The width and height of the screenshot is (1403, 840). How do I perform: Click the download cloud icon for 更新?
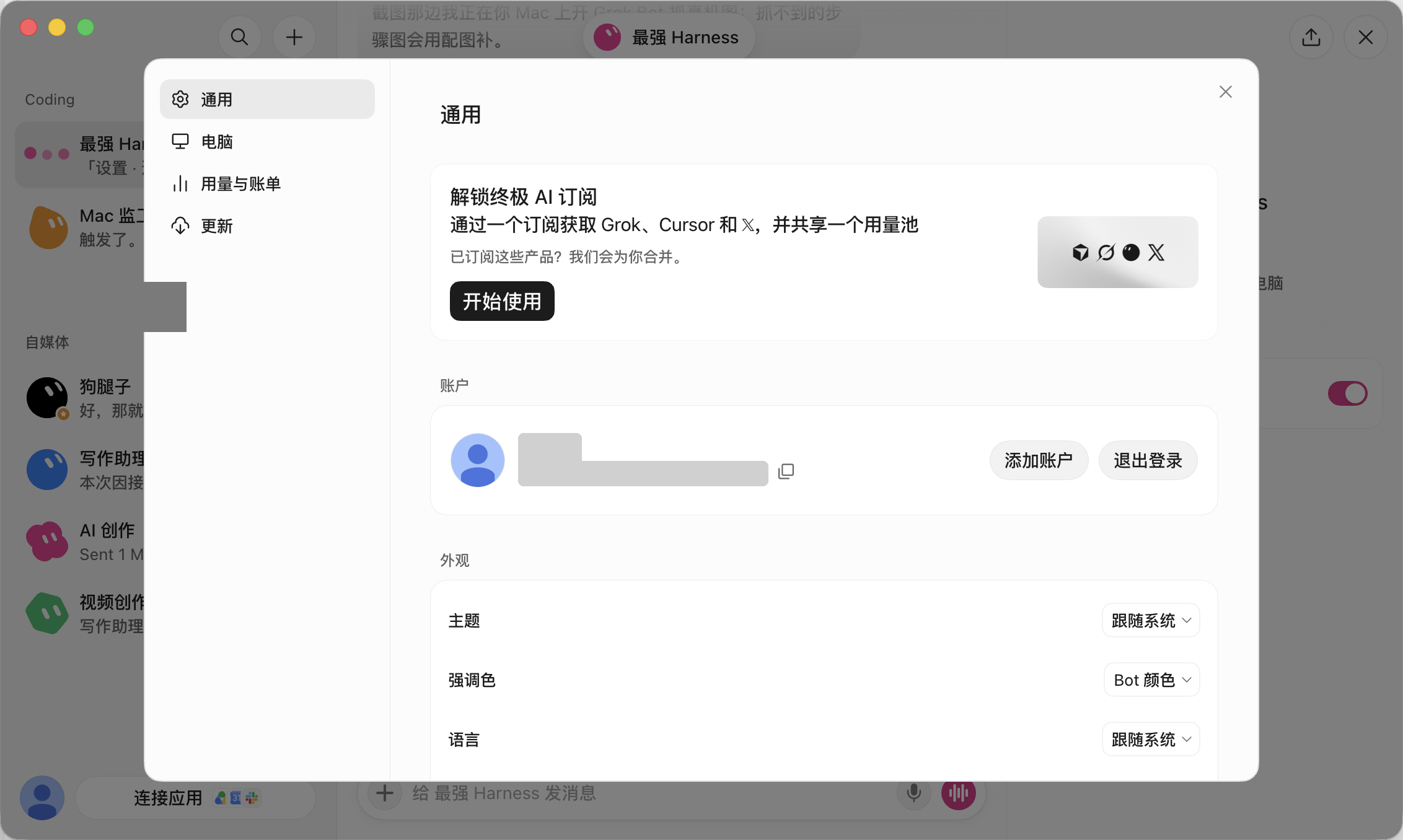pyautogui.click(x=180, y=225)
